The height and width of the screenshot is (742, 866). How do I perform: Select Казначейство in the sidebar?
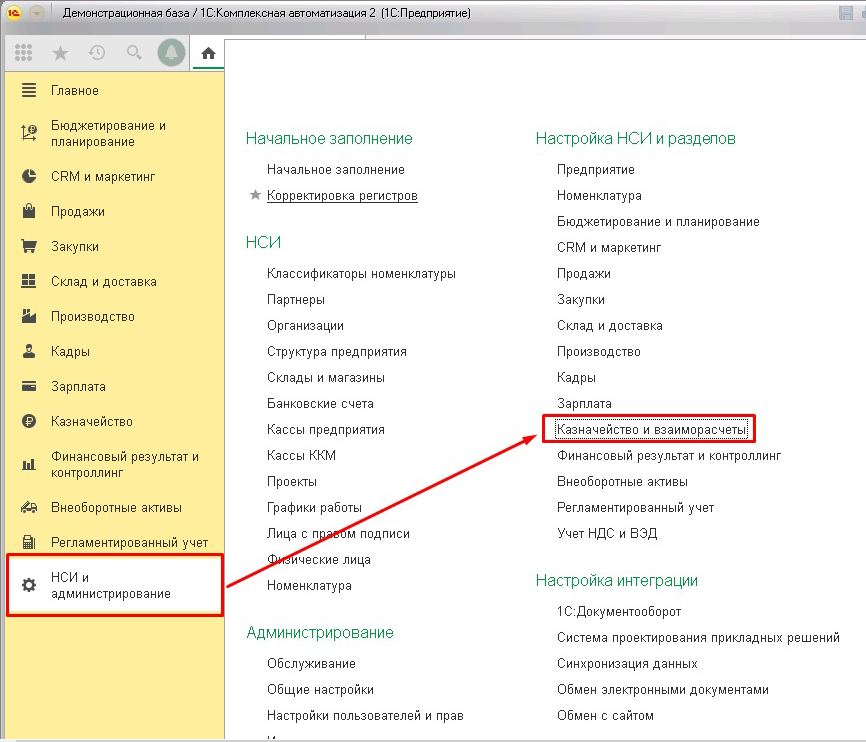[91, 422]
